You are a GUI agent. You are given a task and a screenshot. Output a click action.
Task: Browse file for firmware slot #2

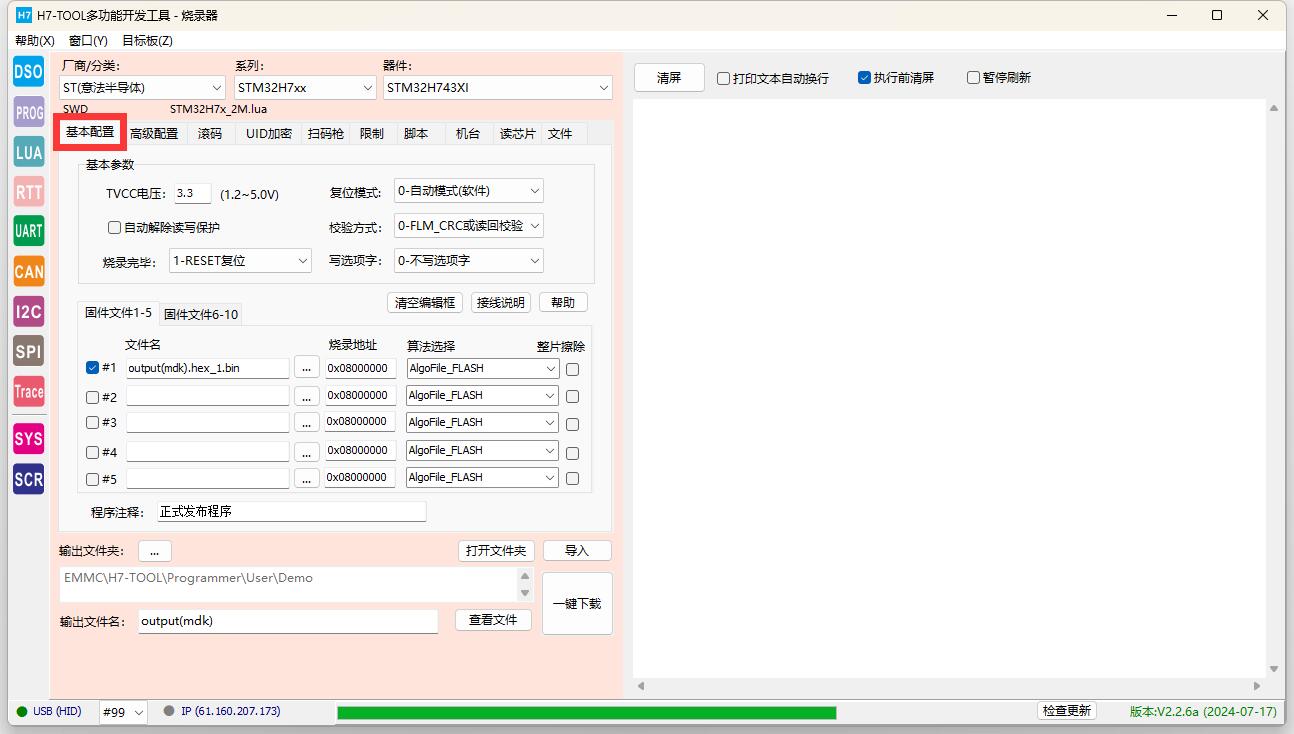[306, 396]
